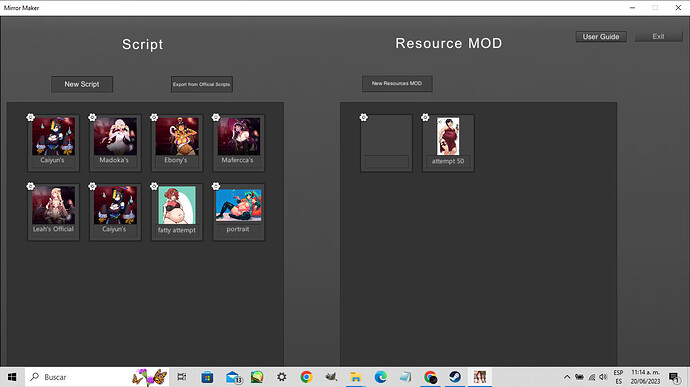Image resolution: width=690 pixels, height=387 pixels.
Task: Select Mafercca's script thumbnail
Action: pyautogui.click(x=239, y=136)
